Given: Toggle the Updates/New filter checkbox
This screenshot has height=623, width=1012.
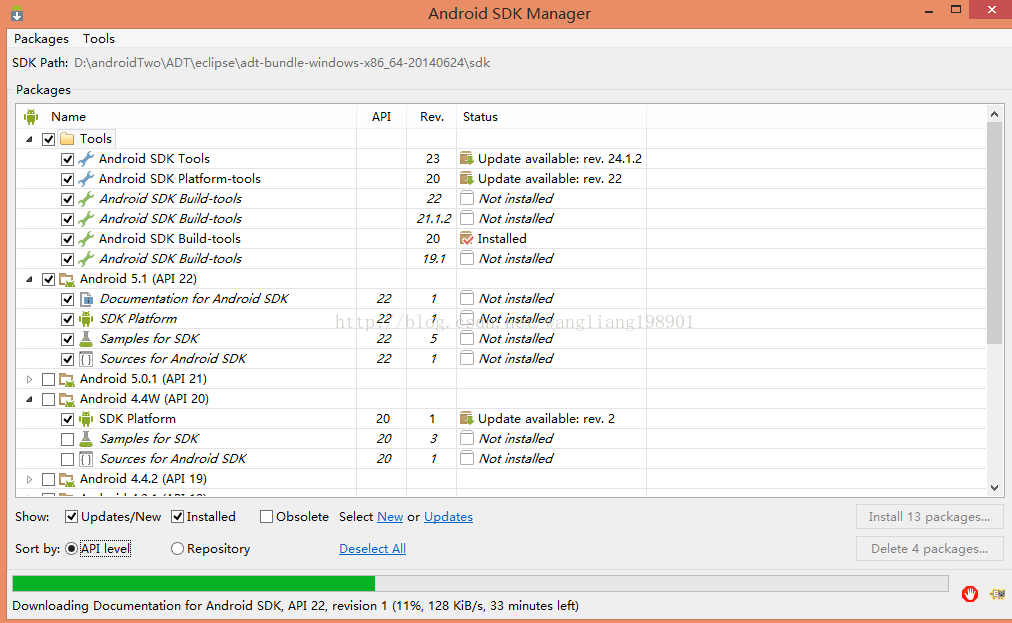Looking at the screenshot, I should click(72, 516).
